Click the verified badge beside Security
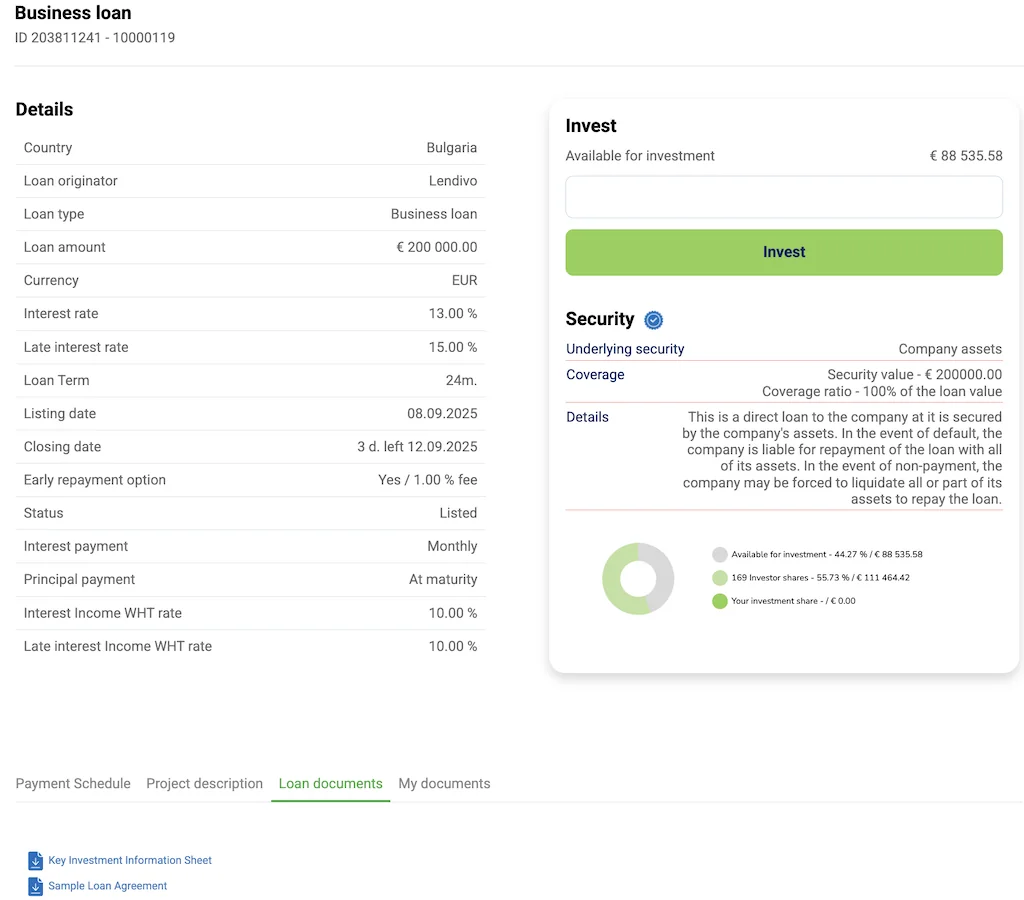This screenshot has height=900, width=1024. tap(654, 320)
